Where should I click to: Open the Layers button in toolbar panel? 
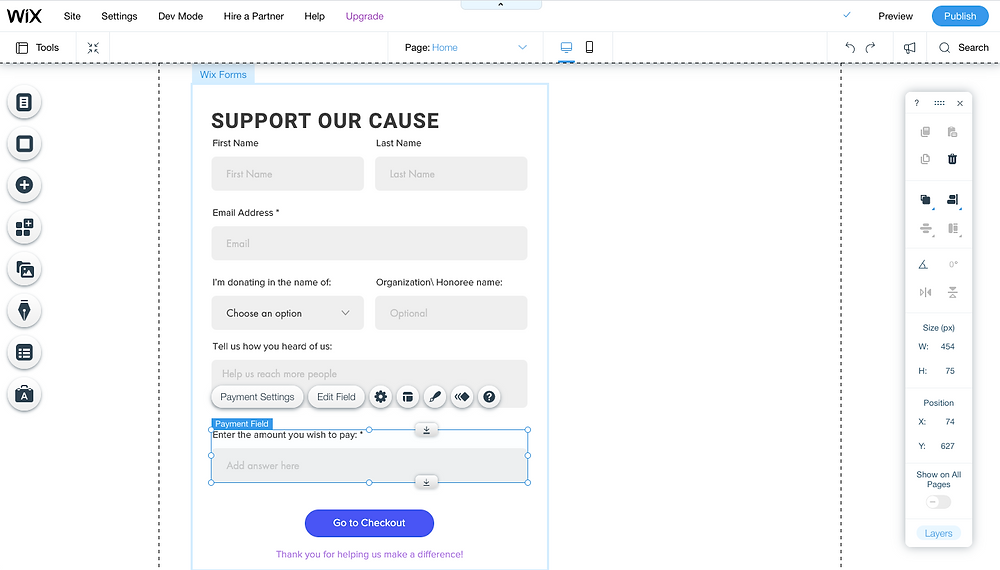[938, 533]
